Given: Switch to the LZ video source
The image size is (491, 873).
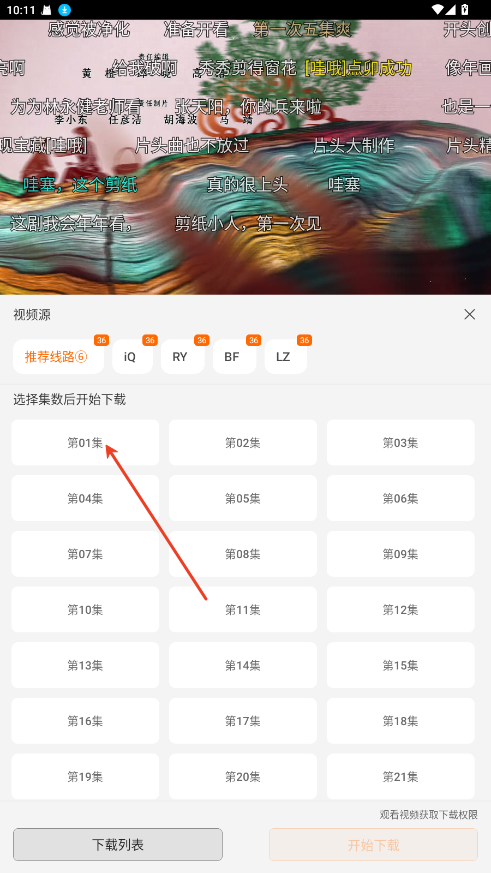Looking at the screenshot, I should [286, 357].
